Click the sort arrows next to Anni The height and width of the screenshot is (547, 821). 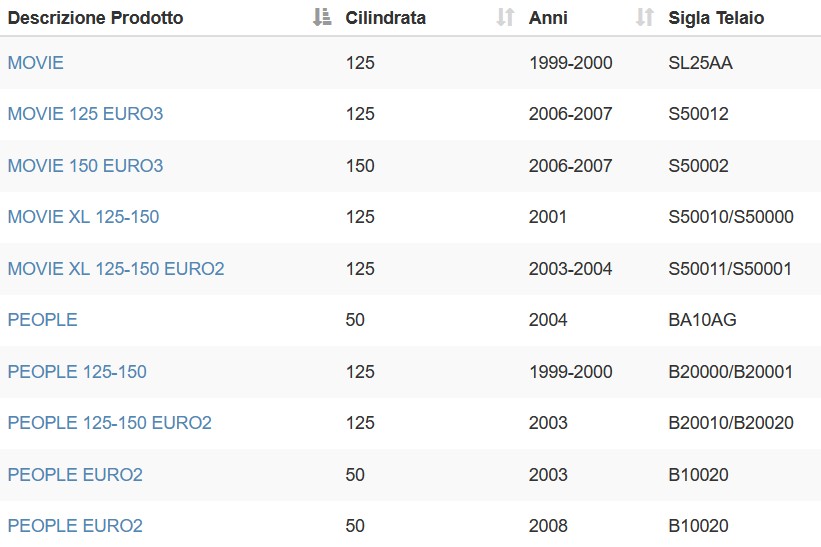click(x=645, y=17)
